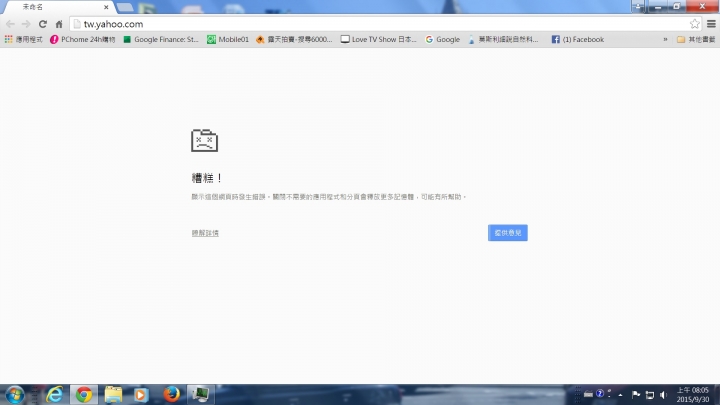Reload the page with the refresh icon
Viewport: 720px width, 405px height.
[43, 24]
